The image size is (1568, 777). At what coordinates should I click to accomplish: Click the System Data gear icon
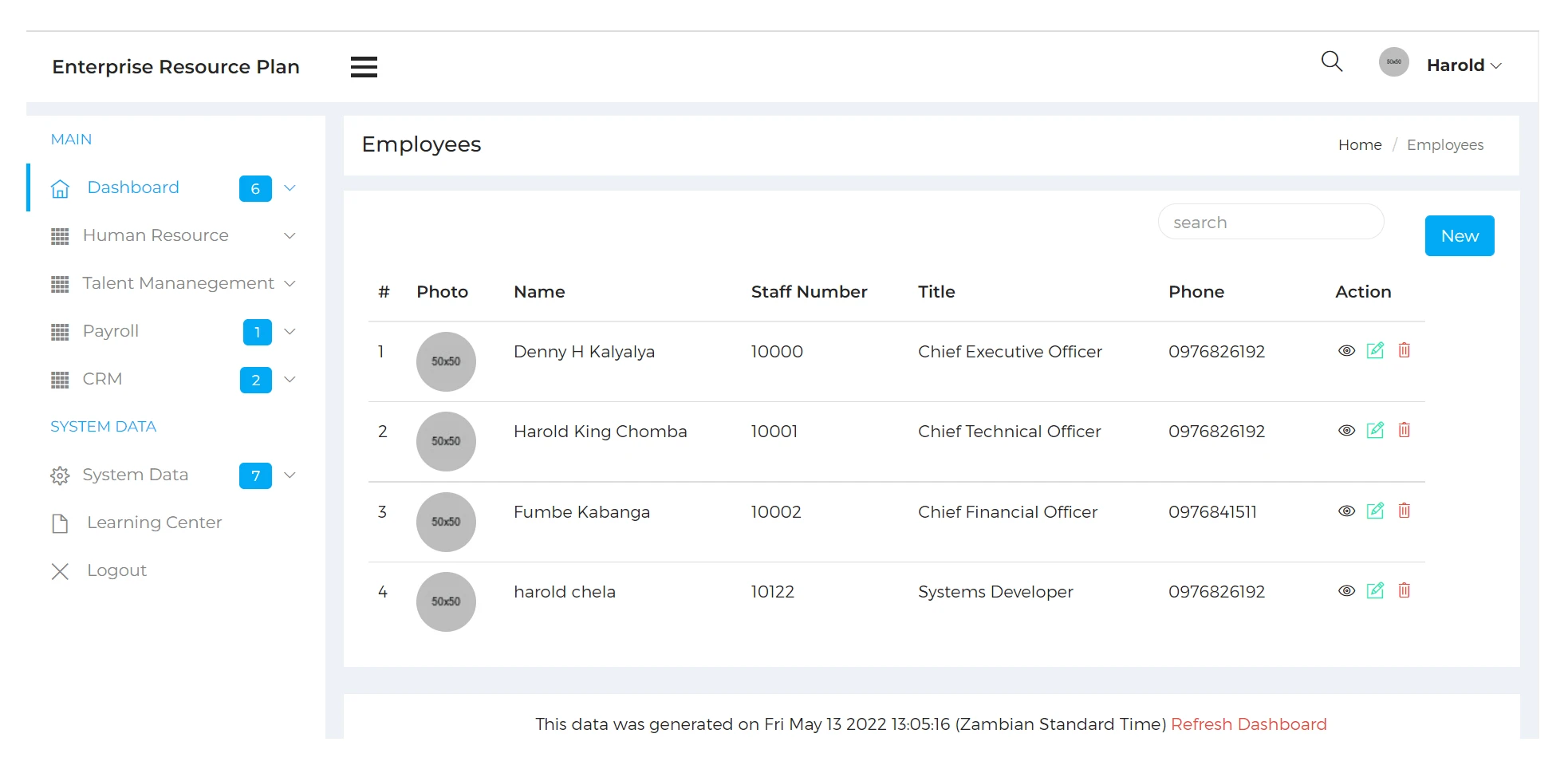[x=60, y=475]
